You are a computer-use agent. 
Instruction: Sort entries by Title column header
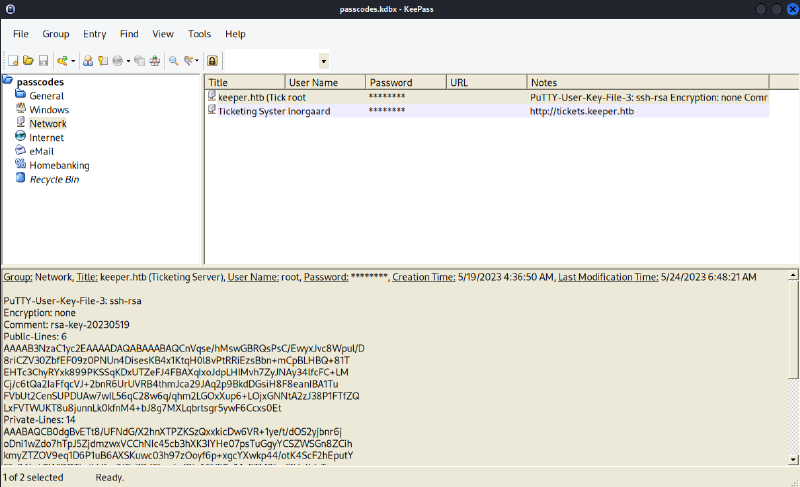[x=243, y=82]
